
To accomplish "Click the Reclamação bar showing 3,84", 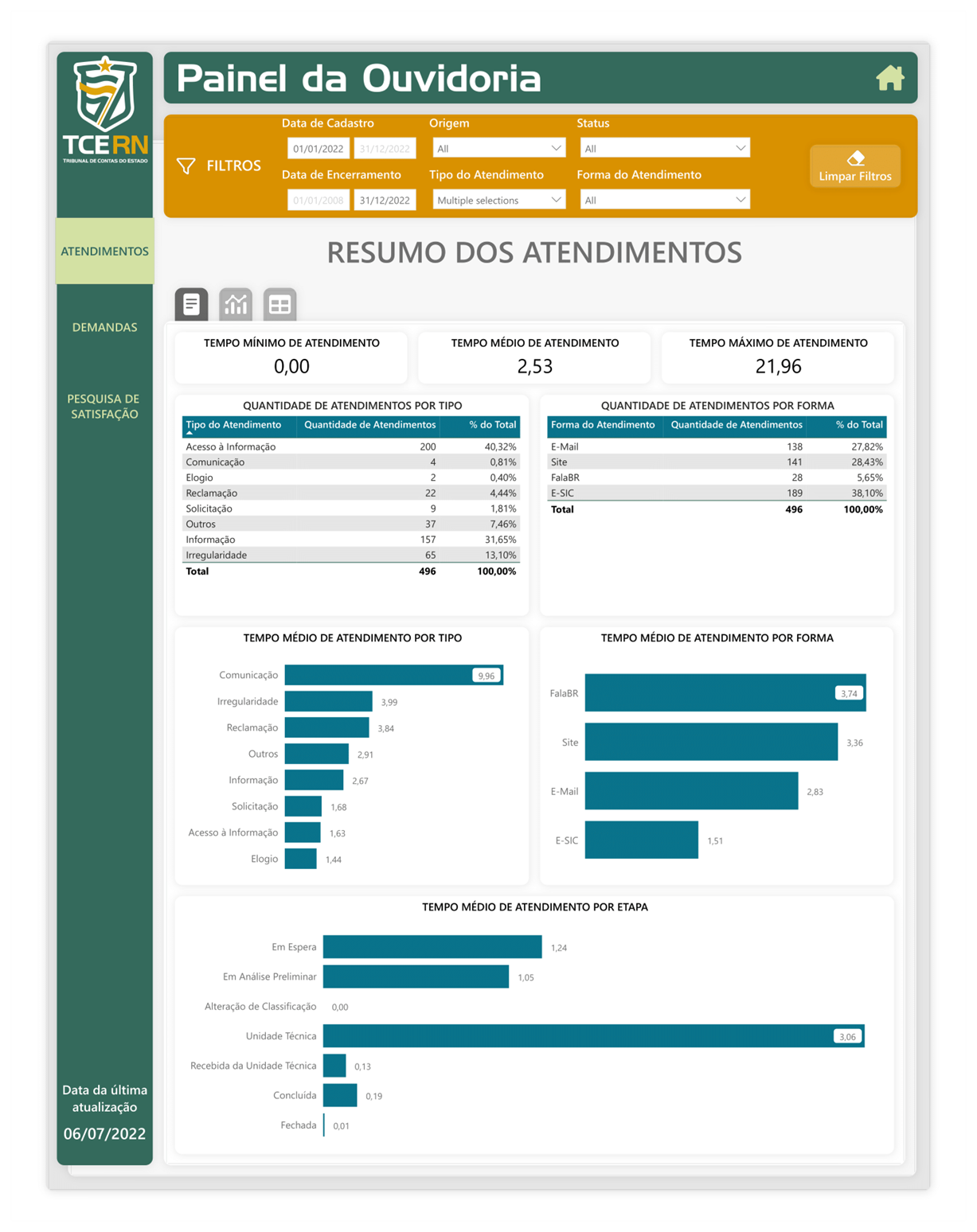I will pos(327,727).
